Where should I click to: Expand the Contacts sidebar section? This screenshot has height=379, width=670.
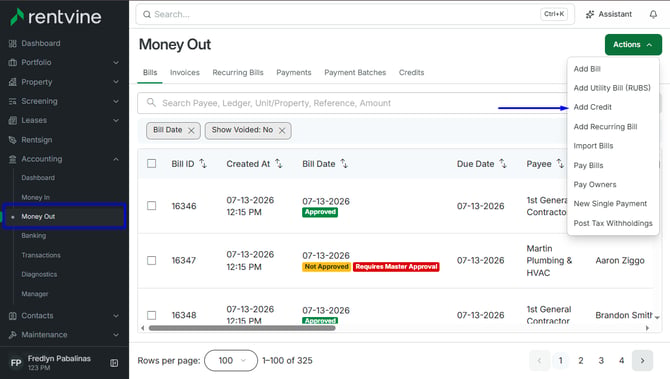pos(116,316)
